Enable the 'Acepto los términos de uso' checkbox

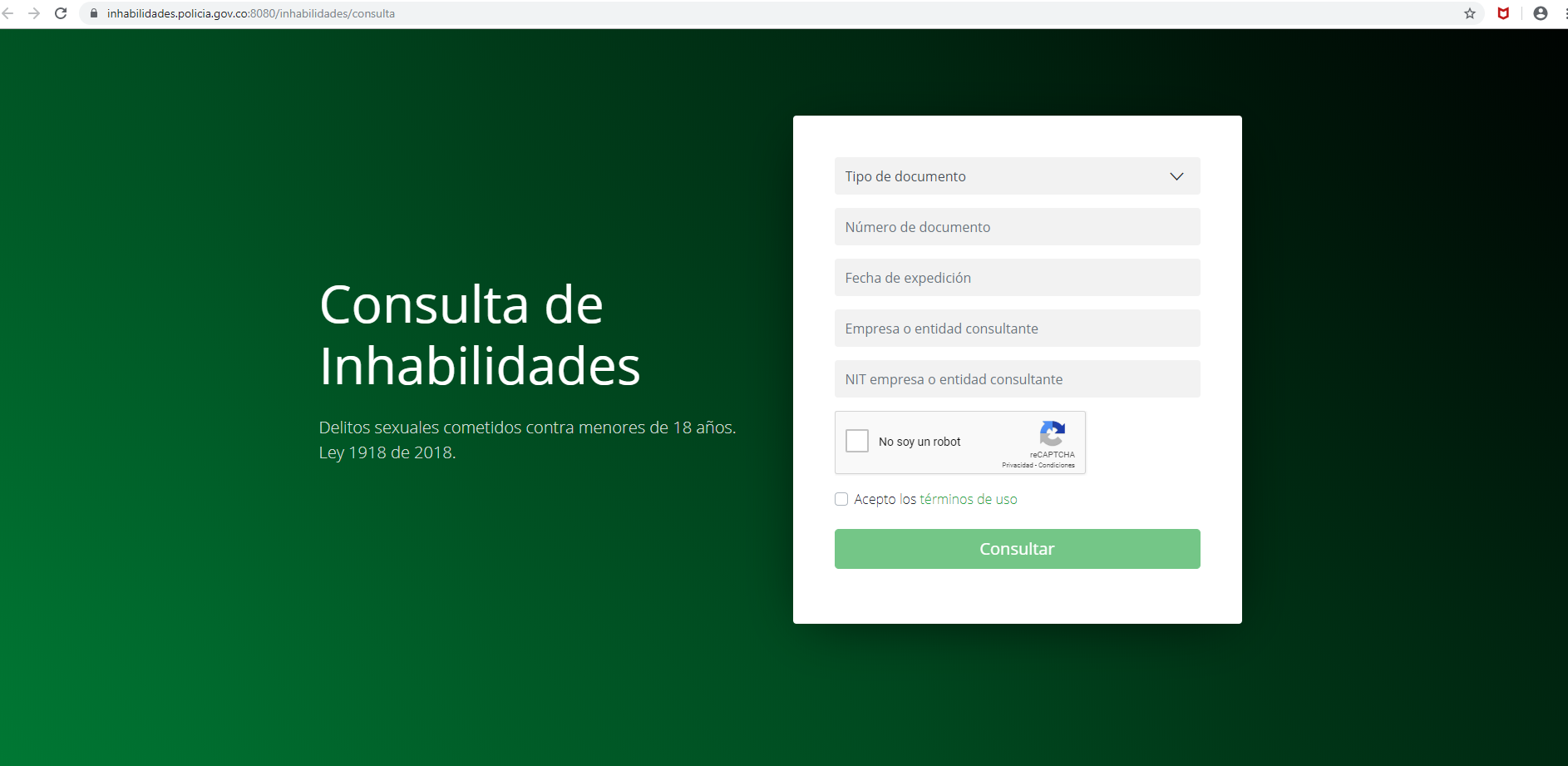pos(841,499)
